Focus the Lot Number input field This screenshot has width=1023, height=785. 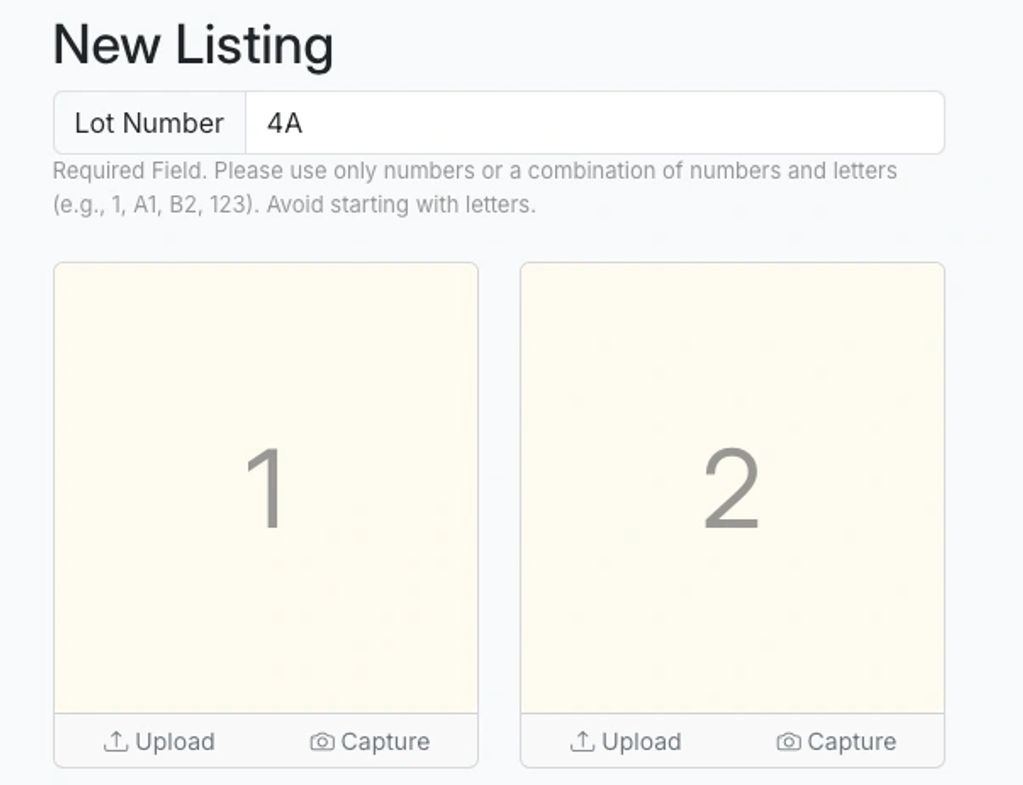[594, 123]
